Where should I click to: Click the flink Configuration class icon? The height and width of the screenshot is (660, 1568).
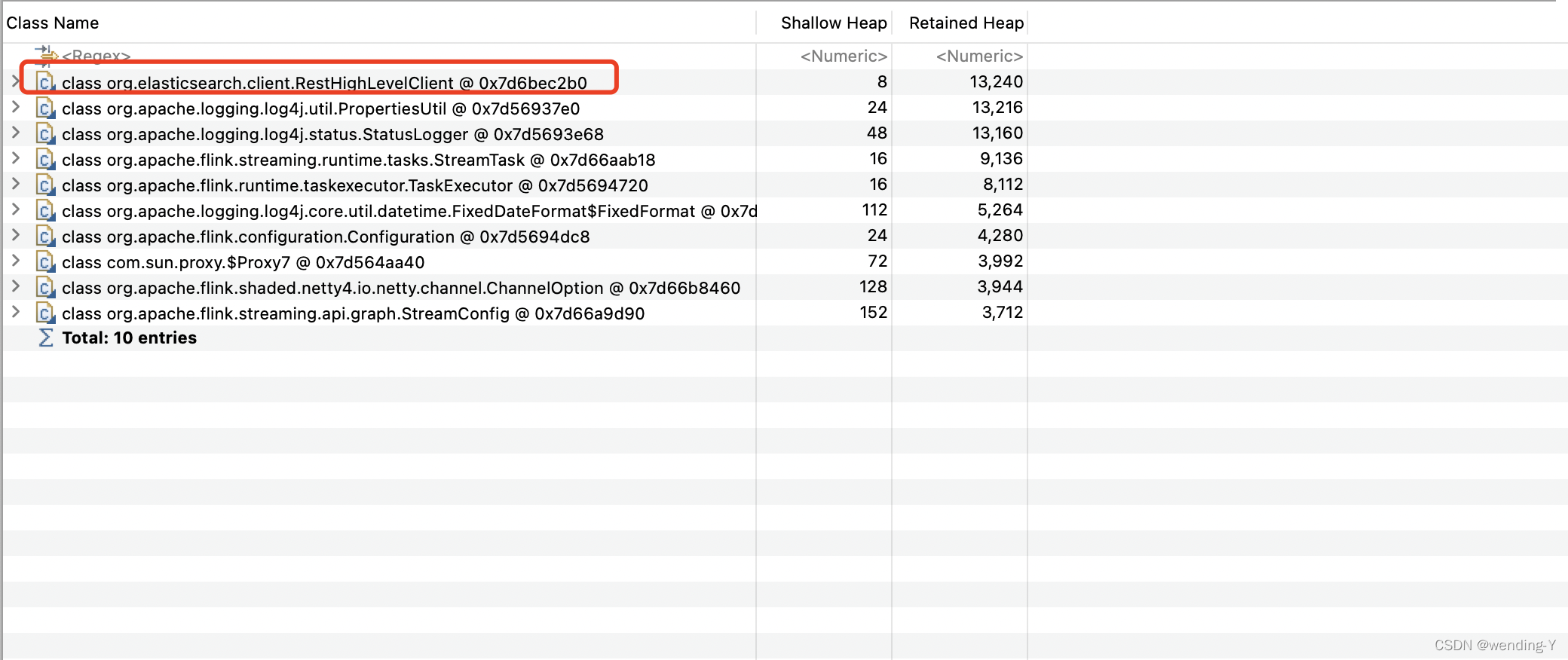coord(46,237)
